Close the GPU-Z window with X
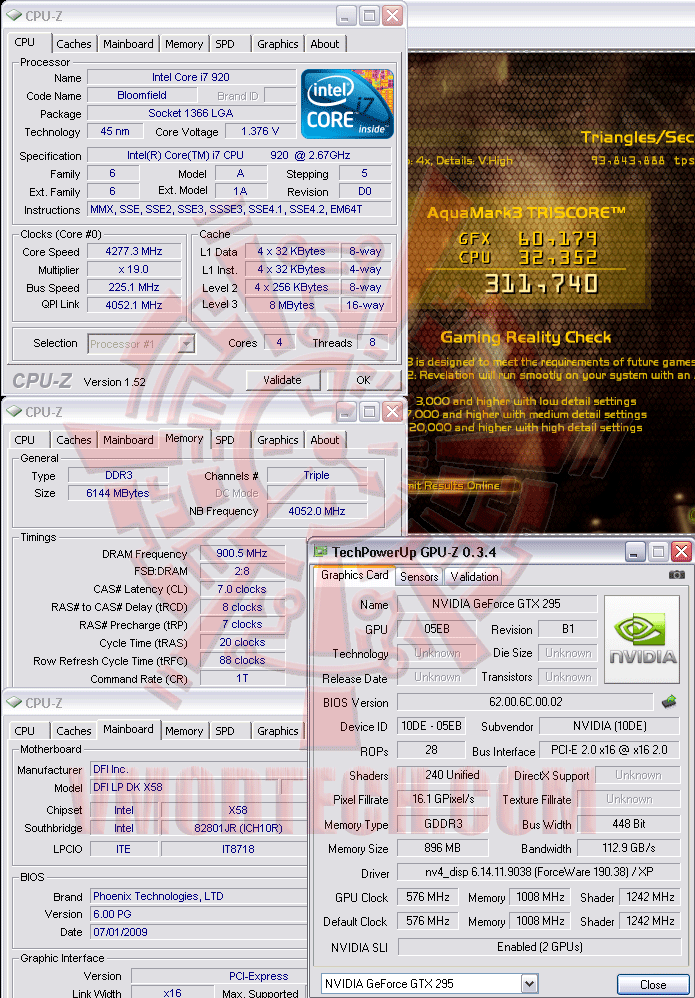695x998 pixels. (x=682, y=552)
